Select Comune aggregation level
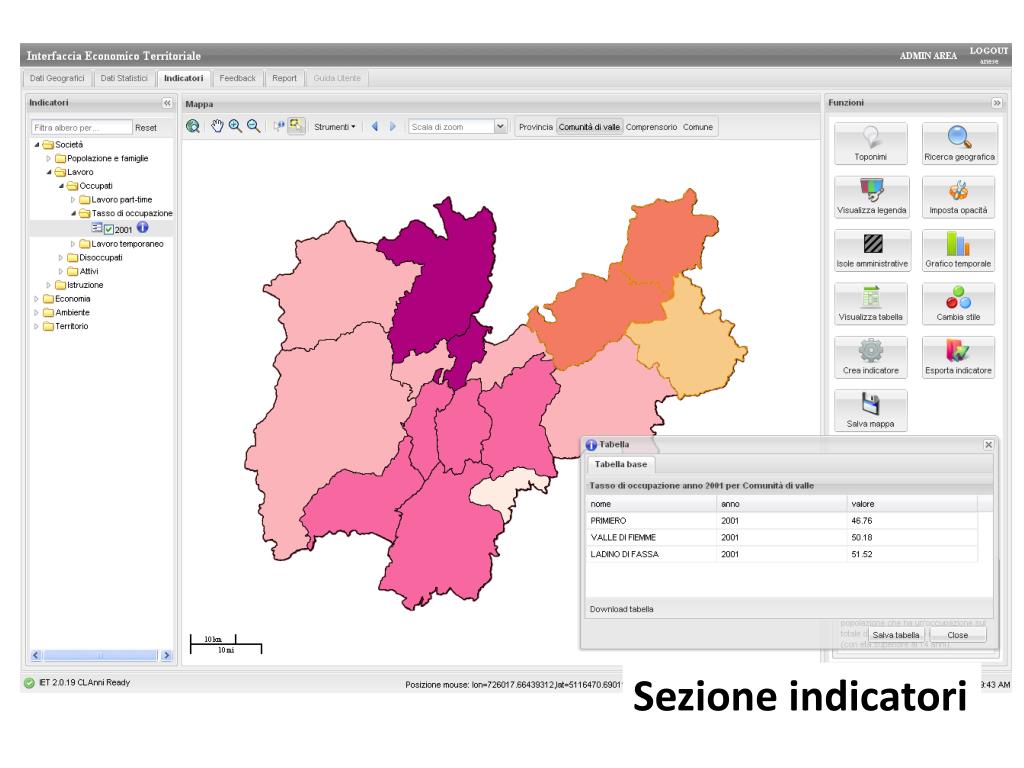Screen dimensions: 1024x768 pos(697,127)
